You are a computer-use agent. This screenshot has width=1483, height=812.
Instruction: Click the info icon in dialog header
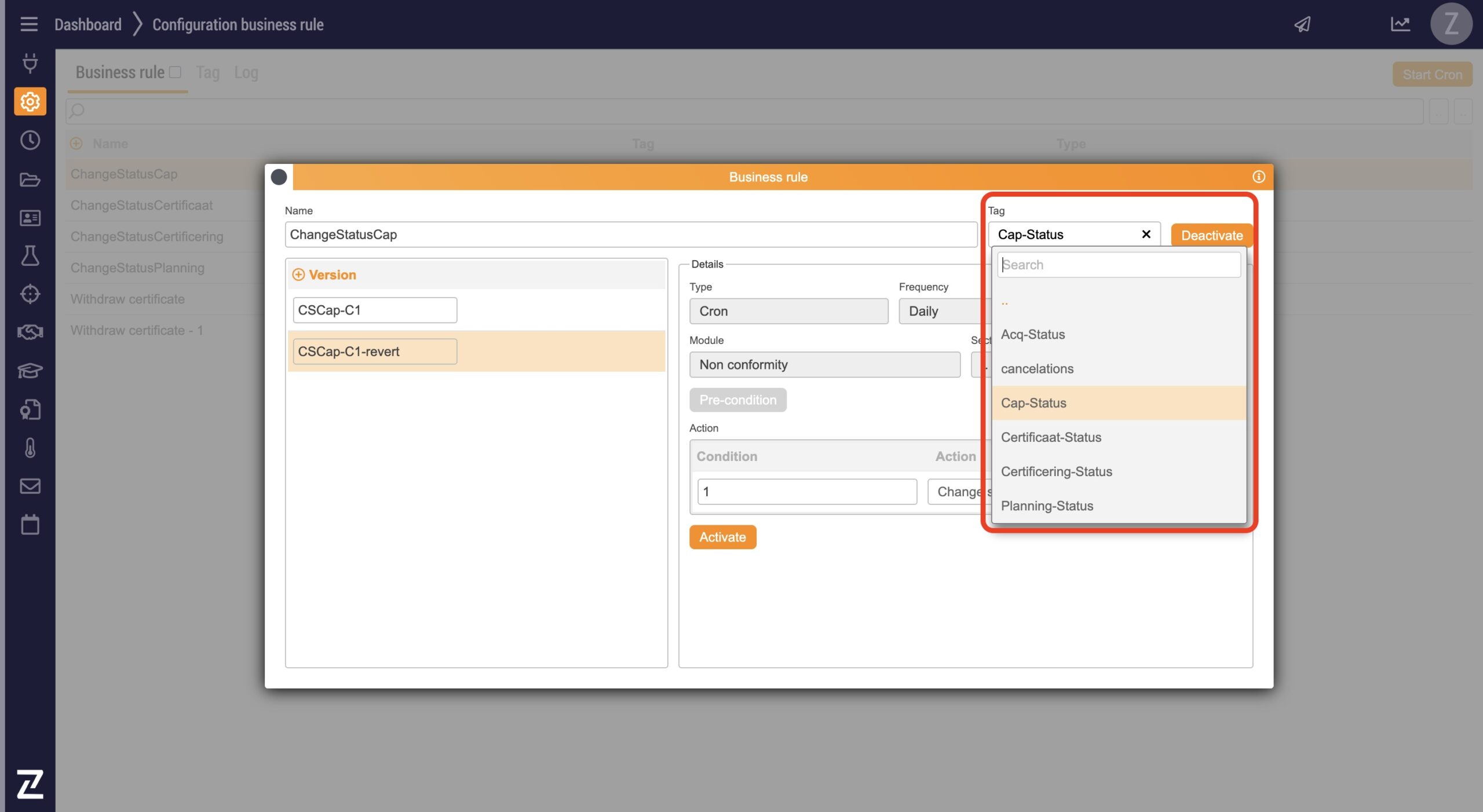coord(1258,177)
